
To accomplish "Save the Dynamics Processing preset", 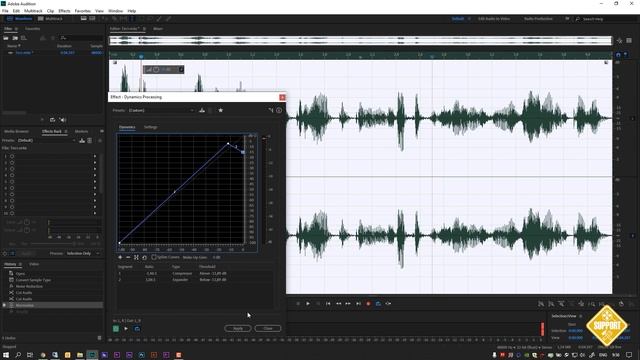I will pyautogui.click(x=202, y=110).
